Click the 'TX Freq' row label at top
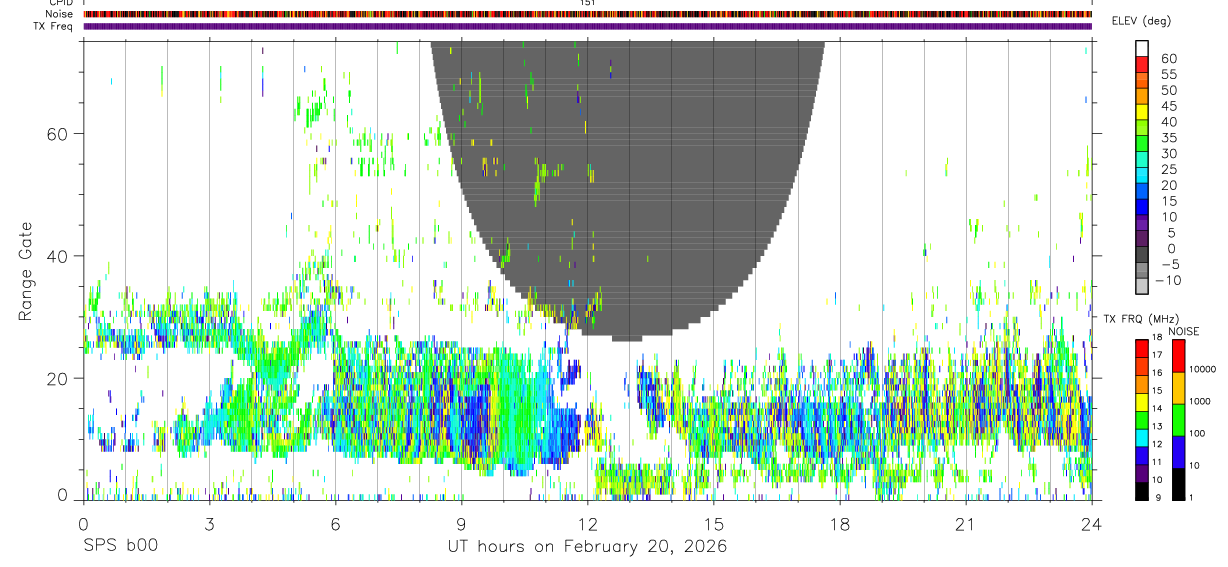1228x567 pixels. [53, 26]
